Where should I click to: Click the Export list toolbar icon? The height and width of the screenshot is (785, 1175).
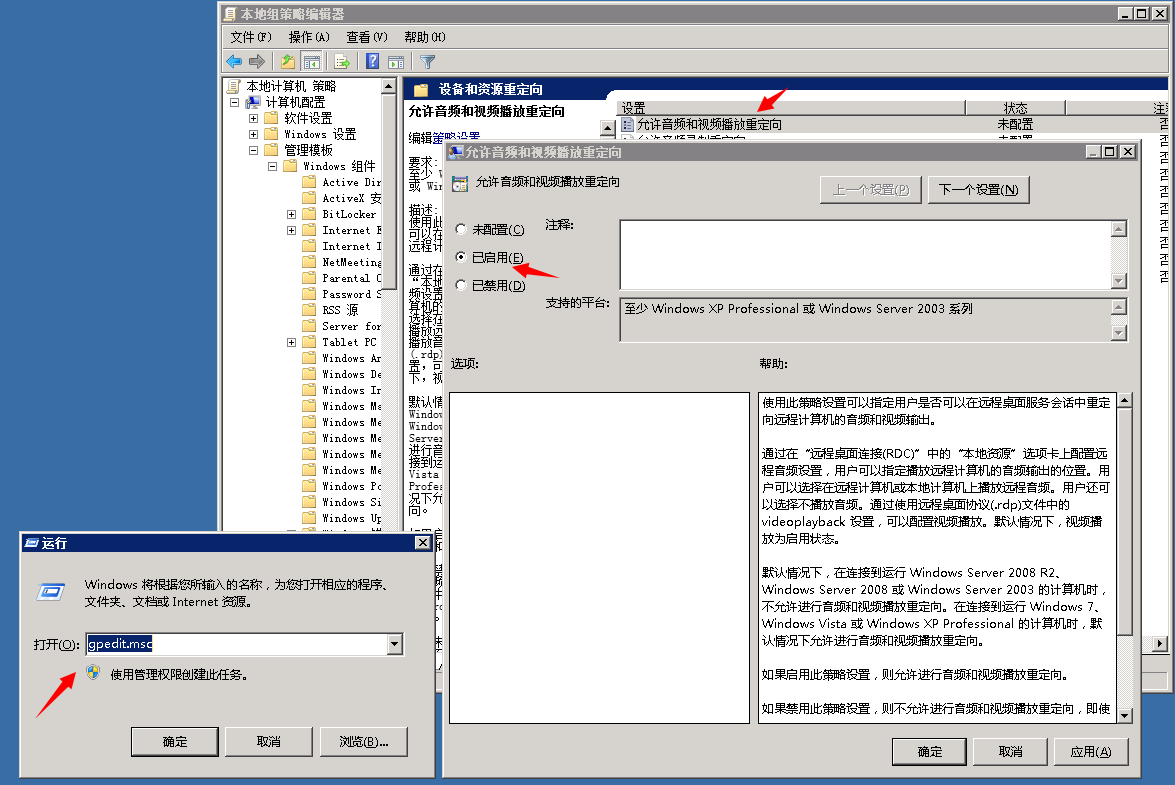click(x=342, y=62)
